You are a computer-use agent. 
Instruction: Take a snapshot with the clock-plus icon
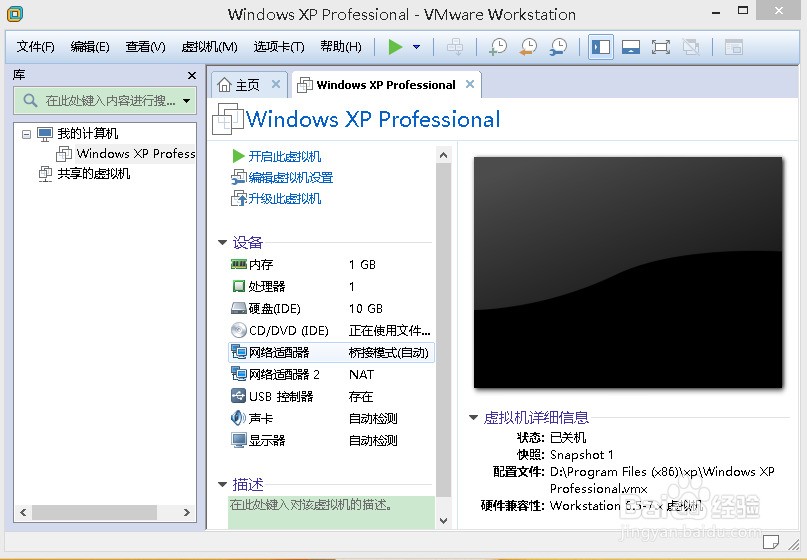[x=498, y=47]
